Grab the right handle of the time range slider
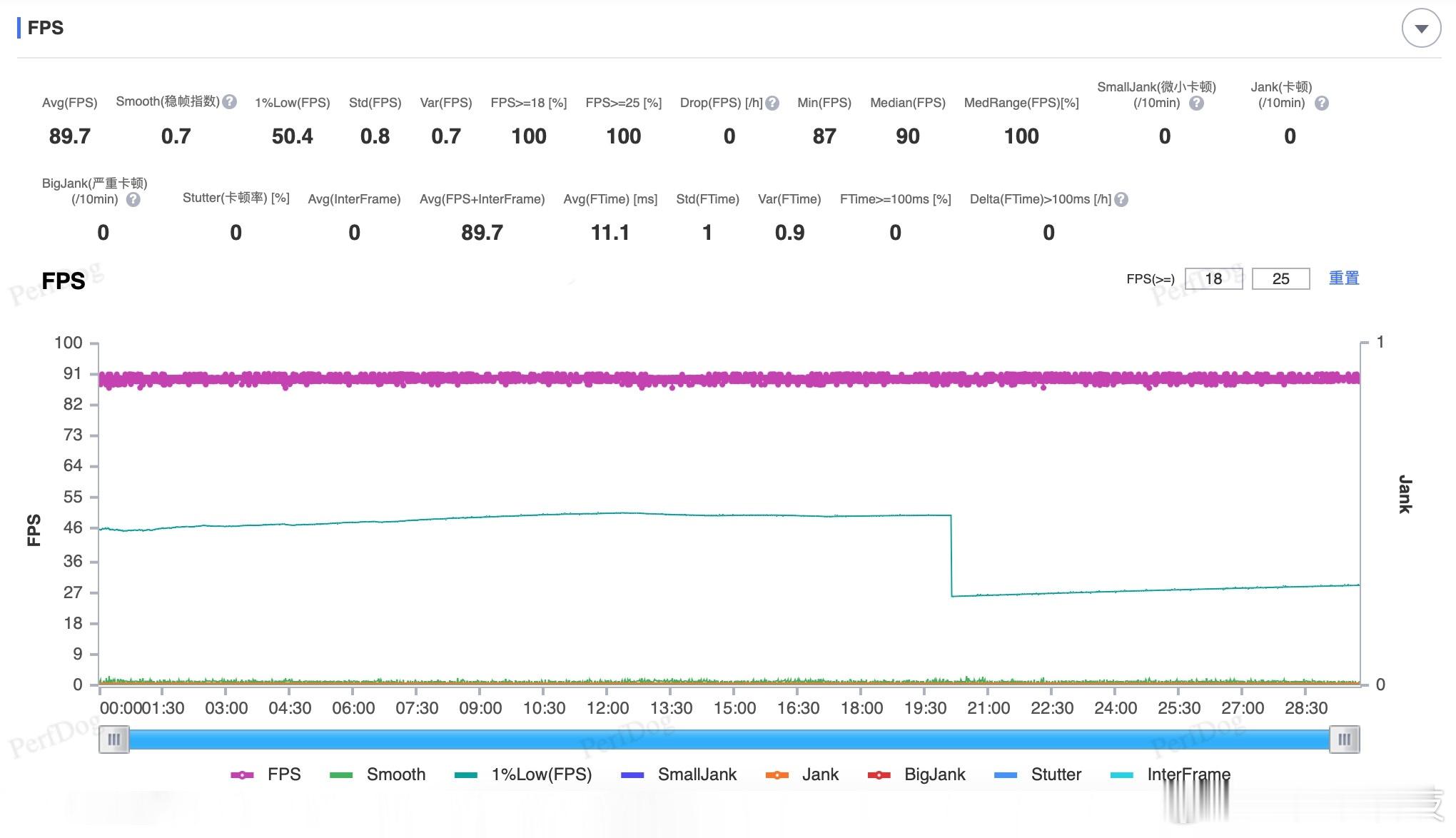 click(x=1345, y=739)
